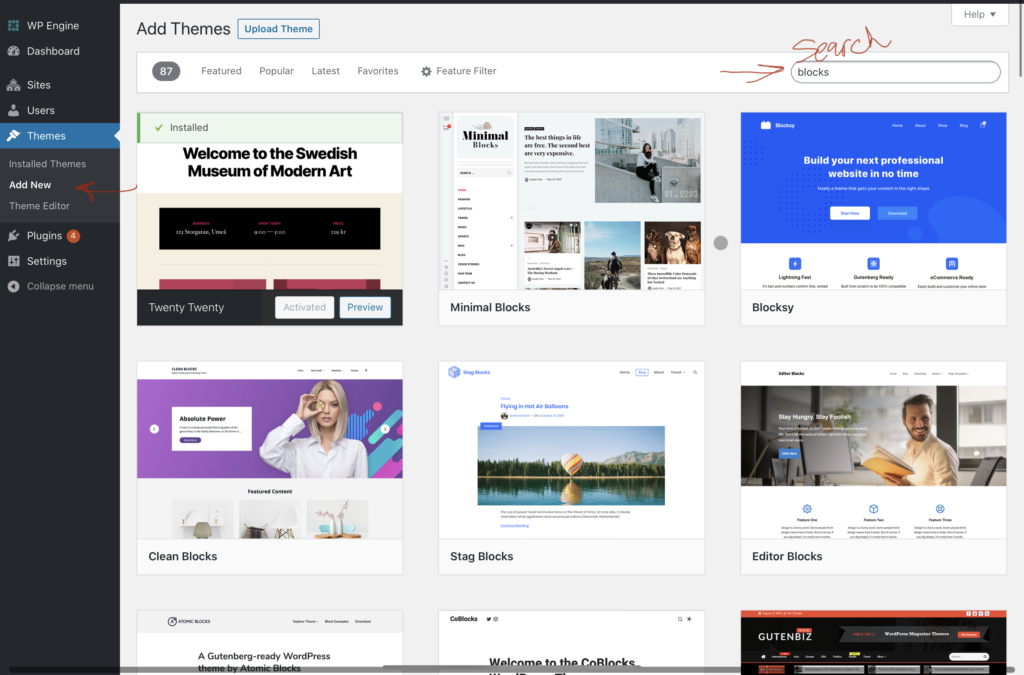Click the Themes brush icon
This screenshot has height=675, width=1024.
pos(13,136)
